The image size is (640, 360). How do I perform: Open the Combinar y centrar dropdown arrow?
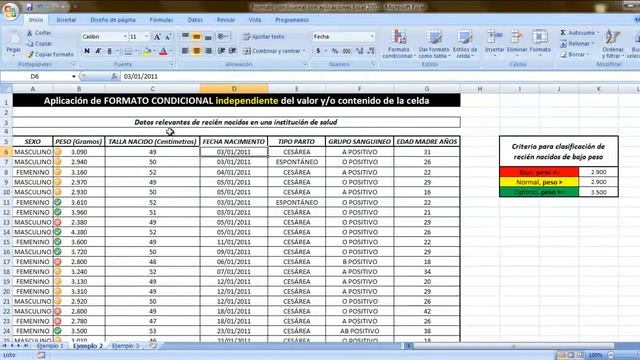(304, 51)
